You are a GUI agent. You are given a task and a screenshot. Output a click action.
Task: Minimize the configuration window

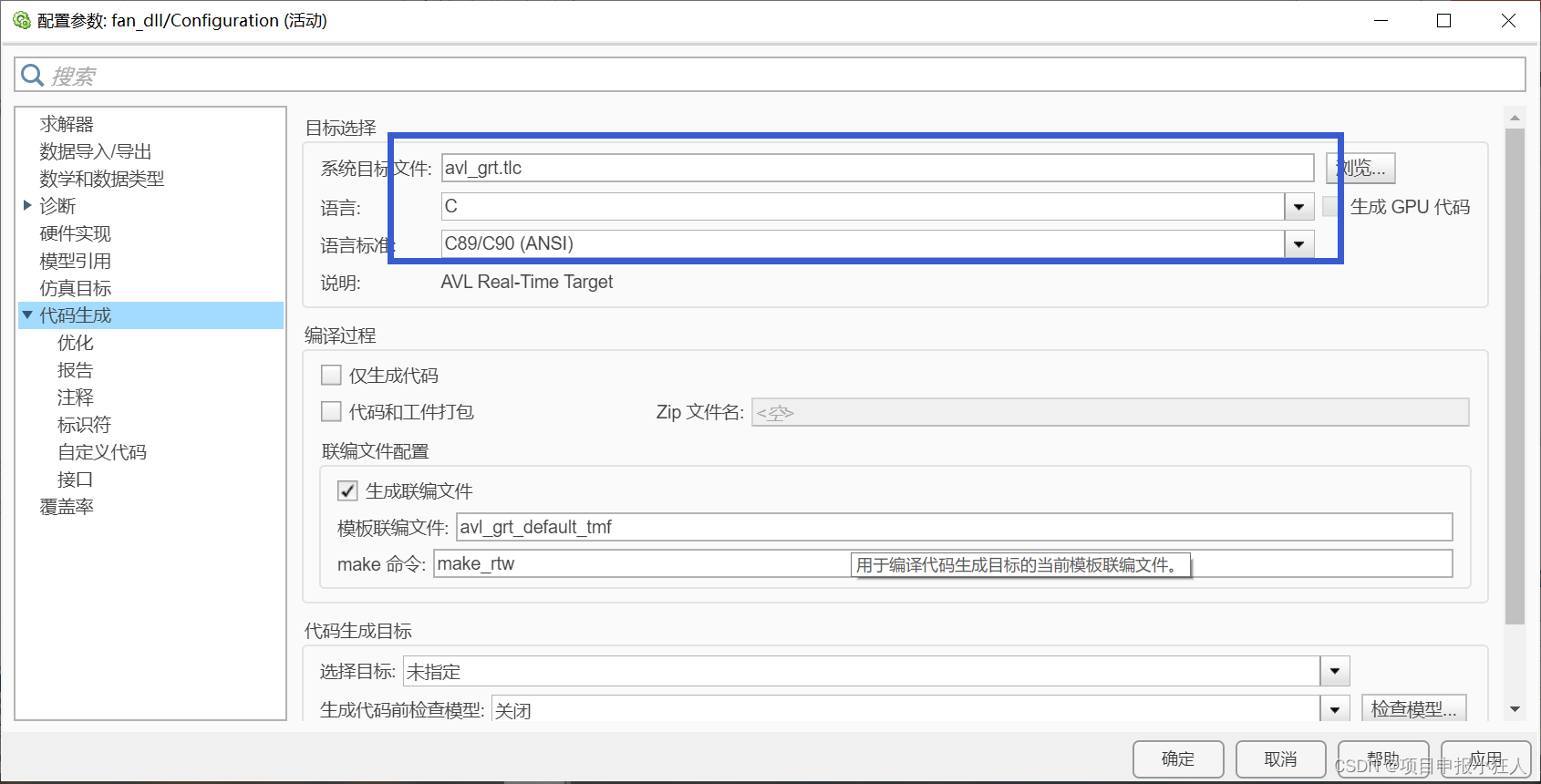coord(1381,20)
